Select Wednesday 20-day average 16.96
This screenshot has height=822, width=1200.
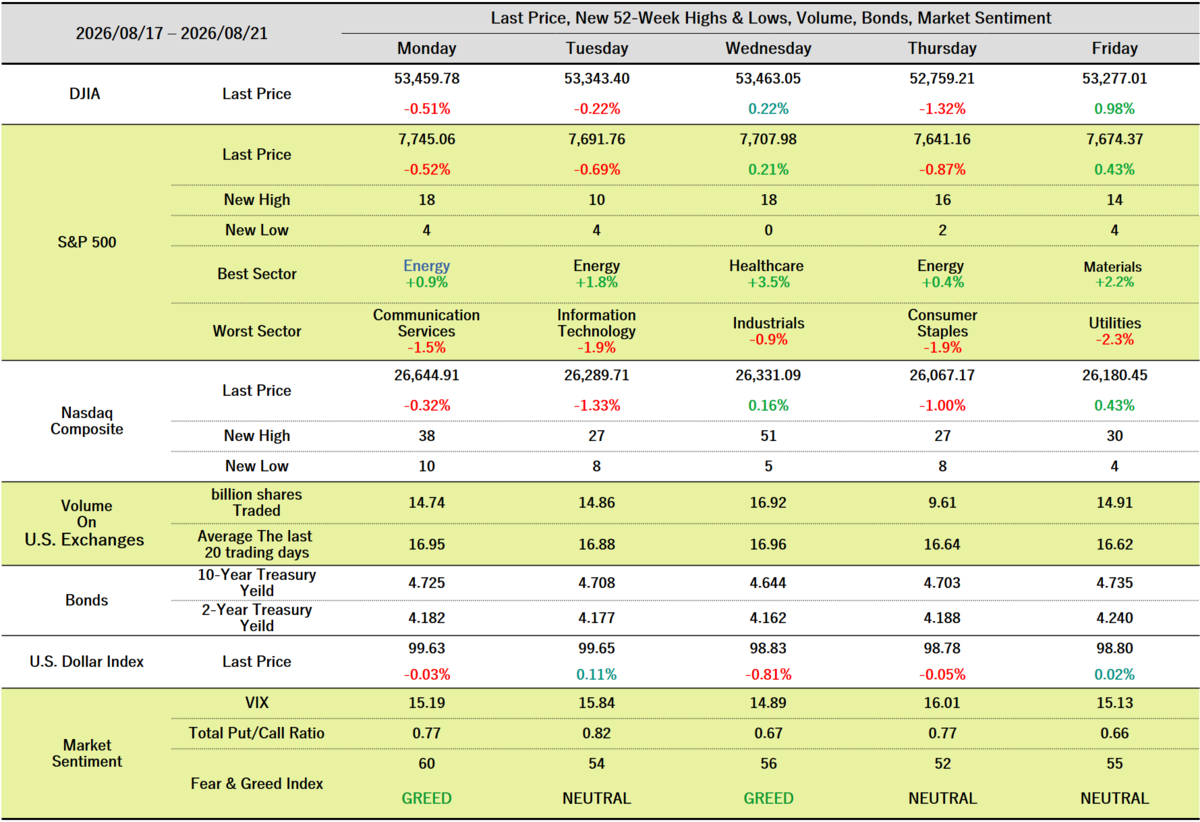coord(768,546)
